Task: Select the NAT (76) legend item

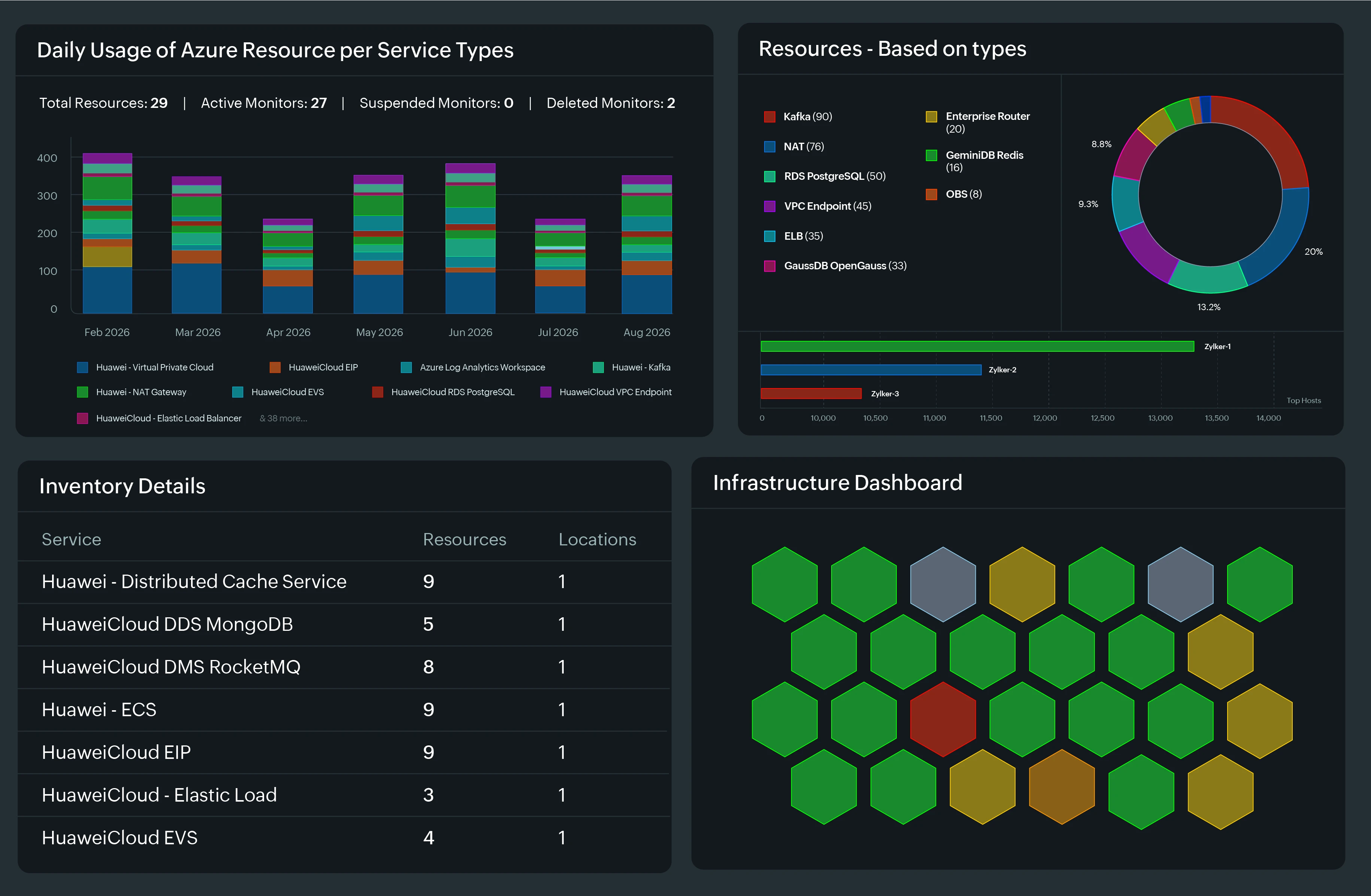Action: (794, 147)
